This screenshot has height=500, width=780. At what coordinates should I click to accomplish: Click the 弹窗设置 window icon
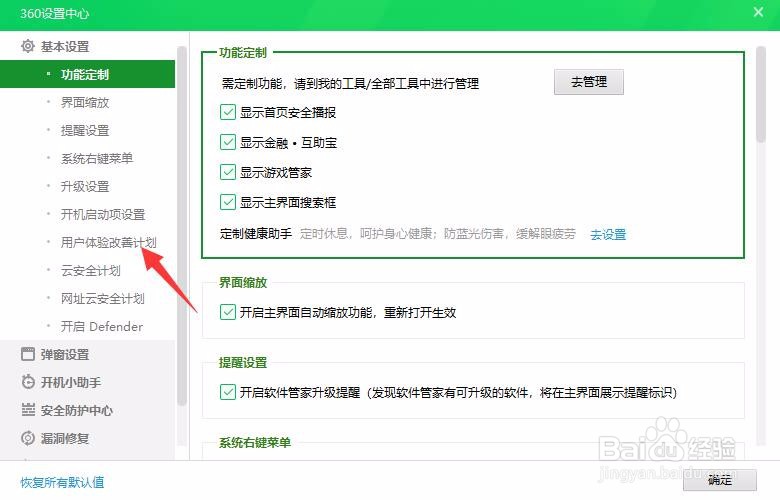pyautogui.click(x=28, y=354)
